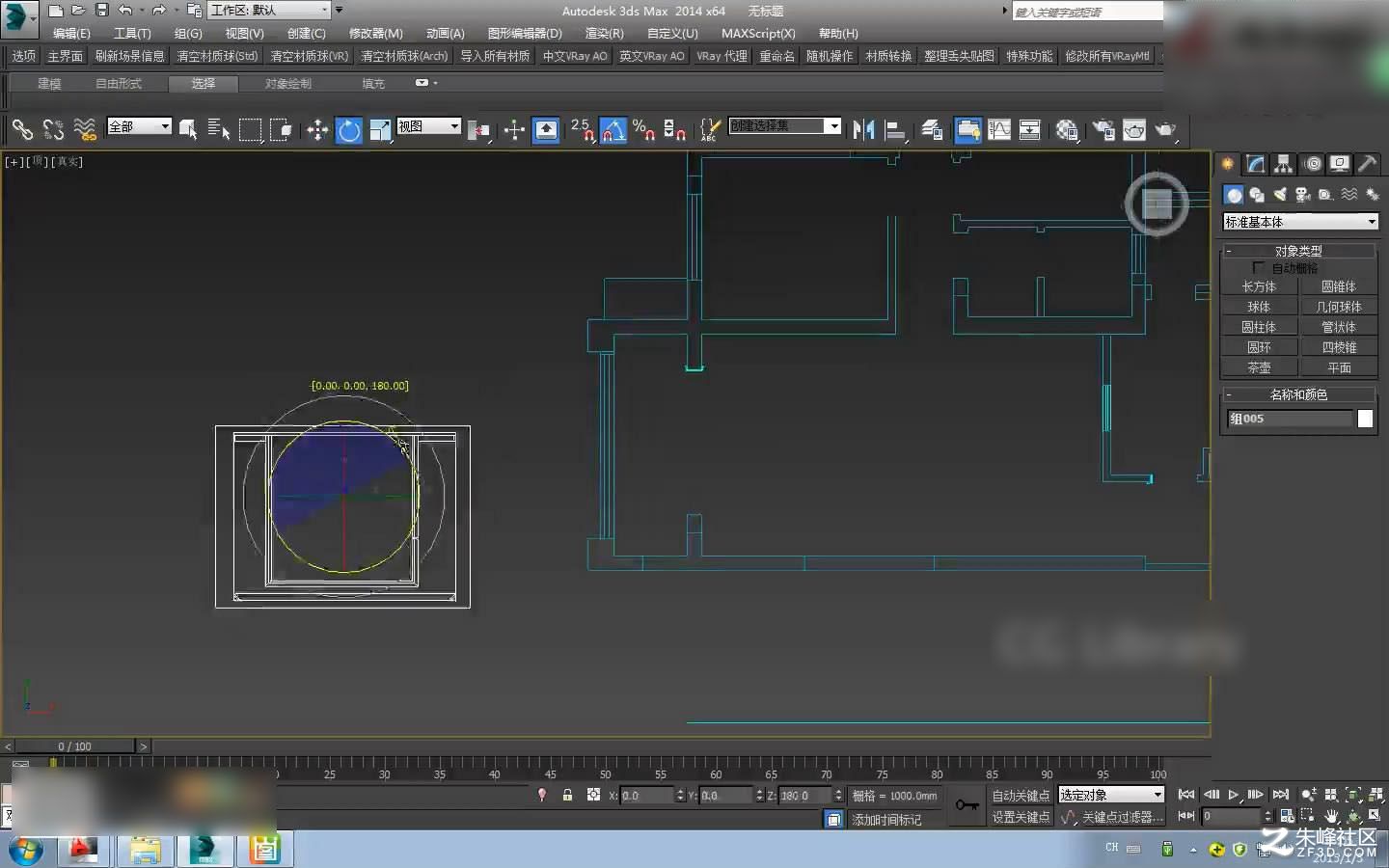
Task: Click the Render Production teapot icon
Action: (1166, 129)
